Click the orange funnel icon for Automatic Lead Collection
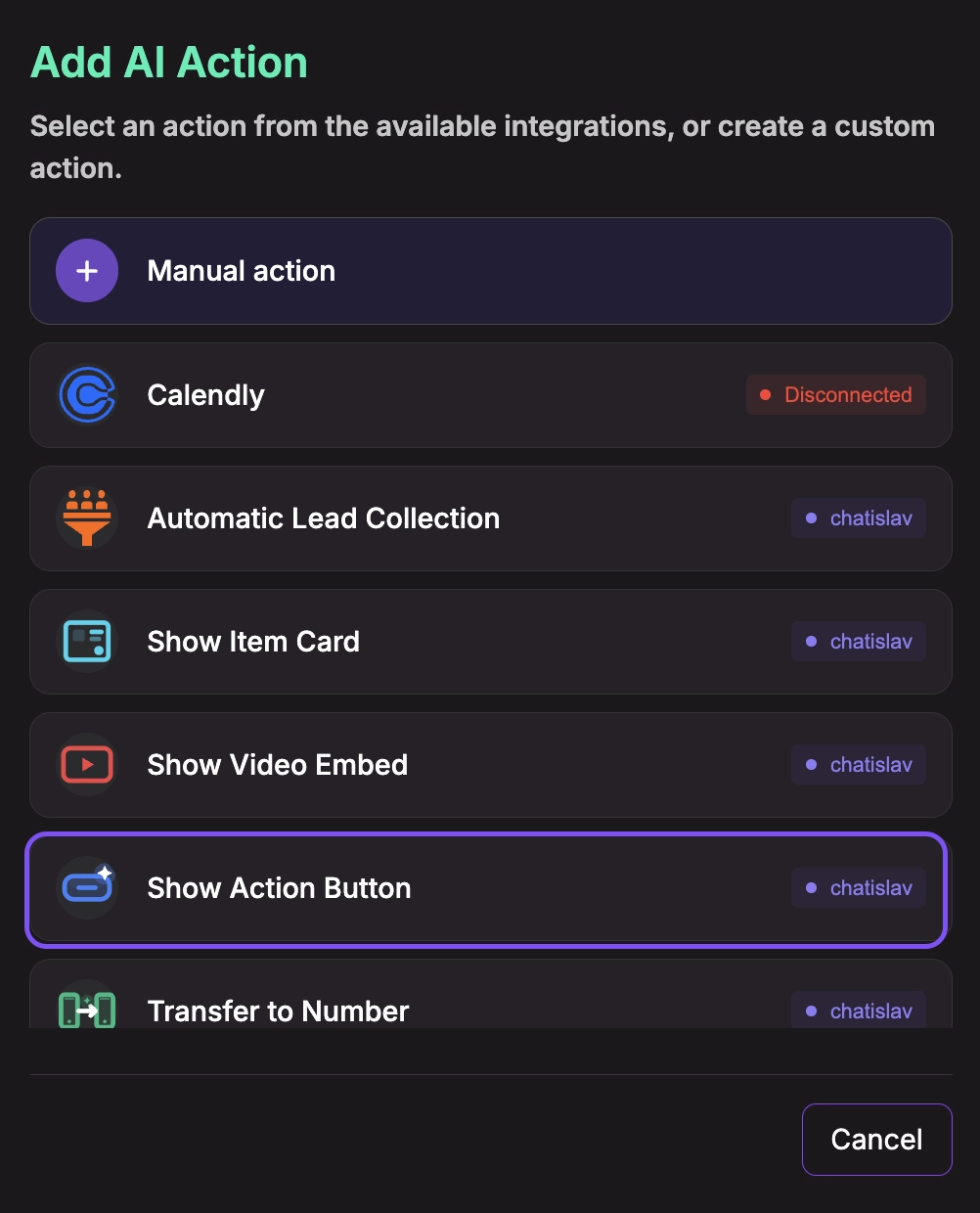Viewport: 980px width, 1213px height. pyautogui.click(x=86, y=517)
